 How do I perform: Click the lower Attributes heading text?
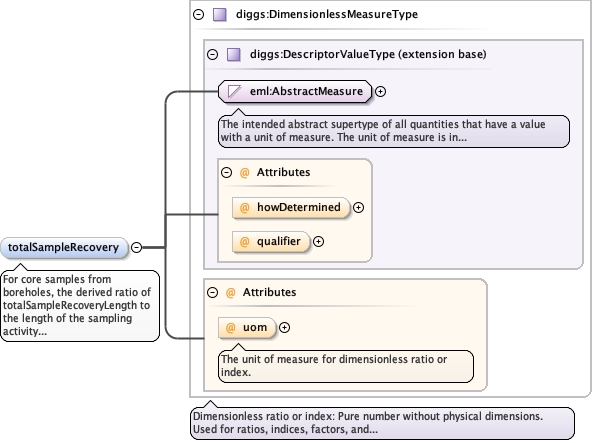pos(270,292)
